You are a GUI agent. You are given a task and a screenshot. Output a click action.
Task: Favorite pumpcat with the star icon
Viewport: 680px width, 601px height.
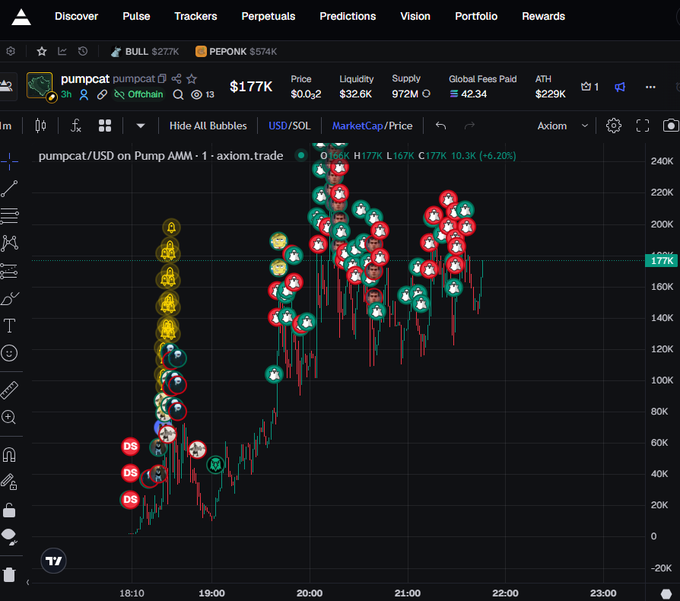(x=191, y=78)
